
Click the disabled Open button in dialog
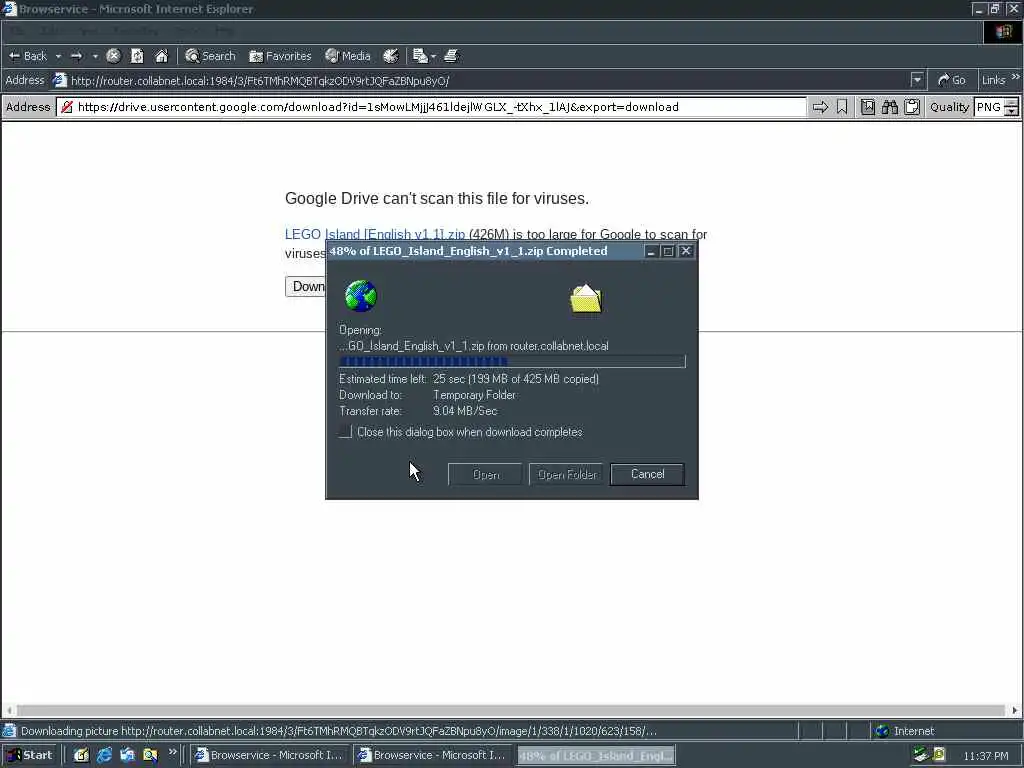(485, 474)
